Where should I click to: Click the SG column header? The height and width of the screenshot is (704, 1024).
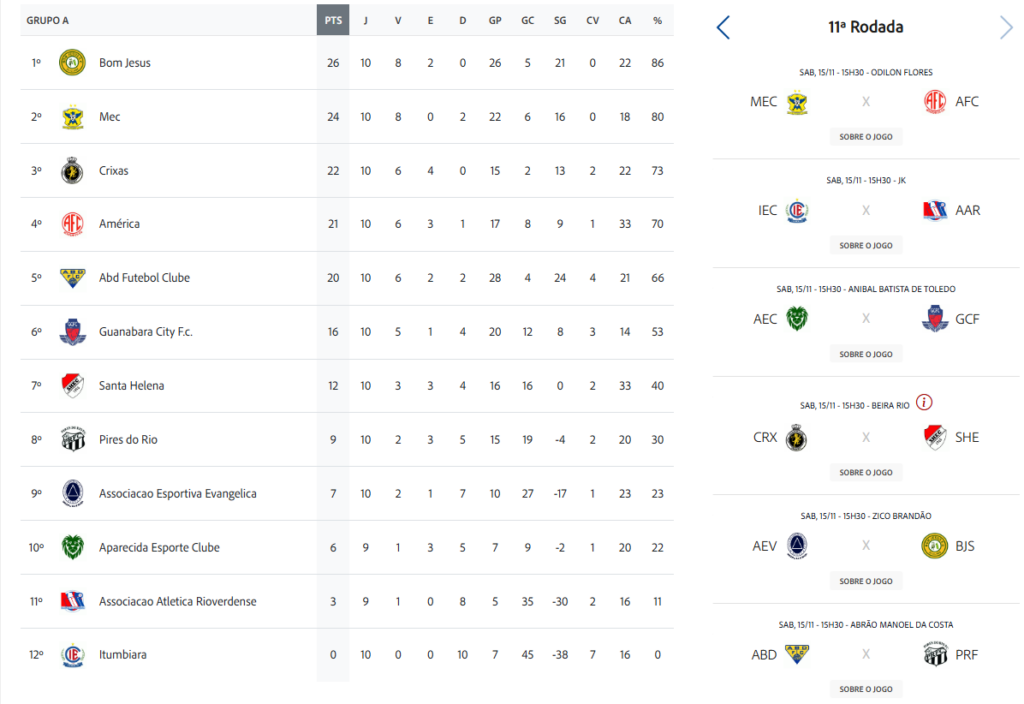tap(560, 20)
